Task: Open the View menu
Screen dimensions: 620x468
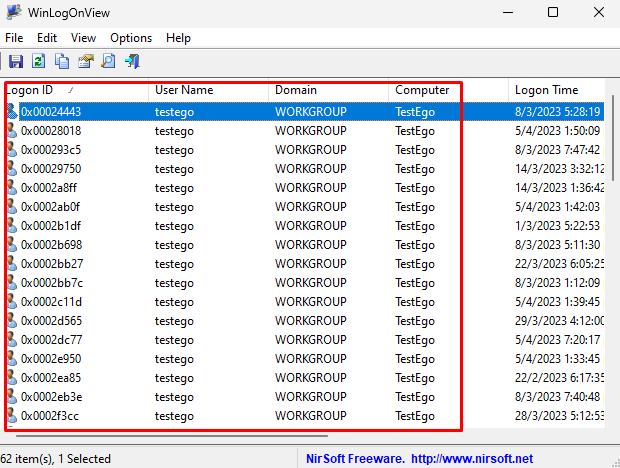Action: (x=83, y=38)
